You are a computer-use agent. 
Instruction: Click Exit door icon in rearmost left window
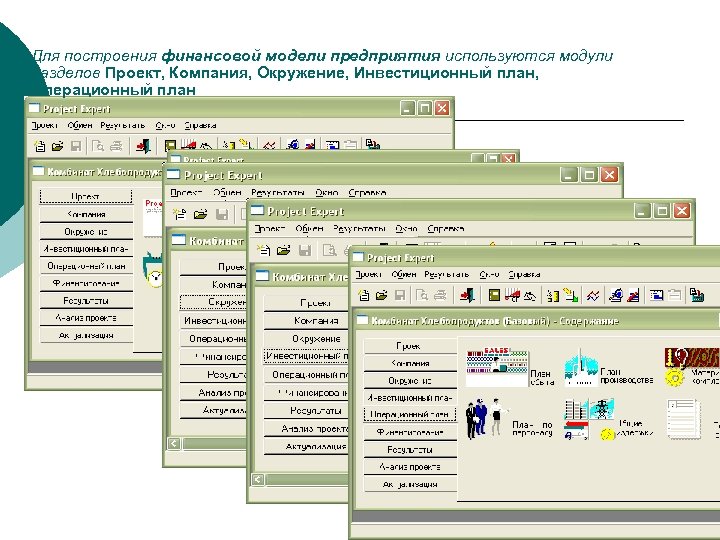pyautogui.click(x=143, y=146)
